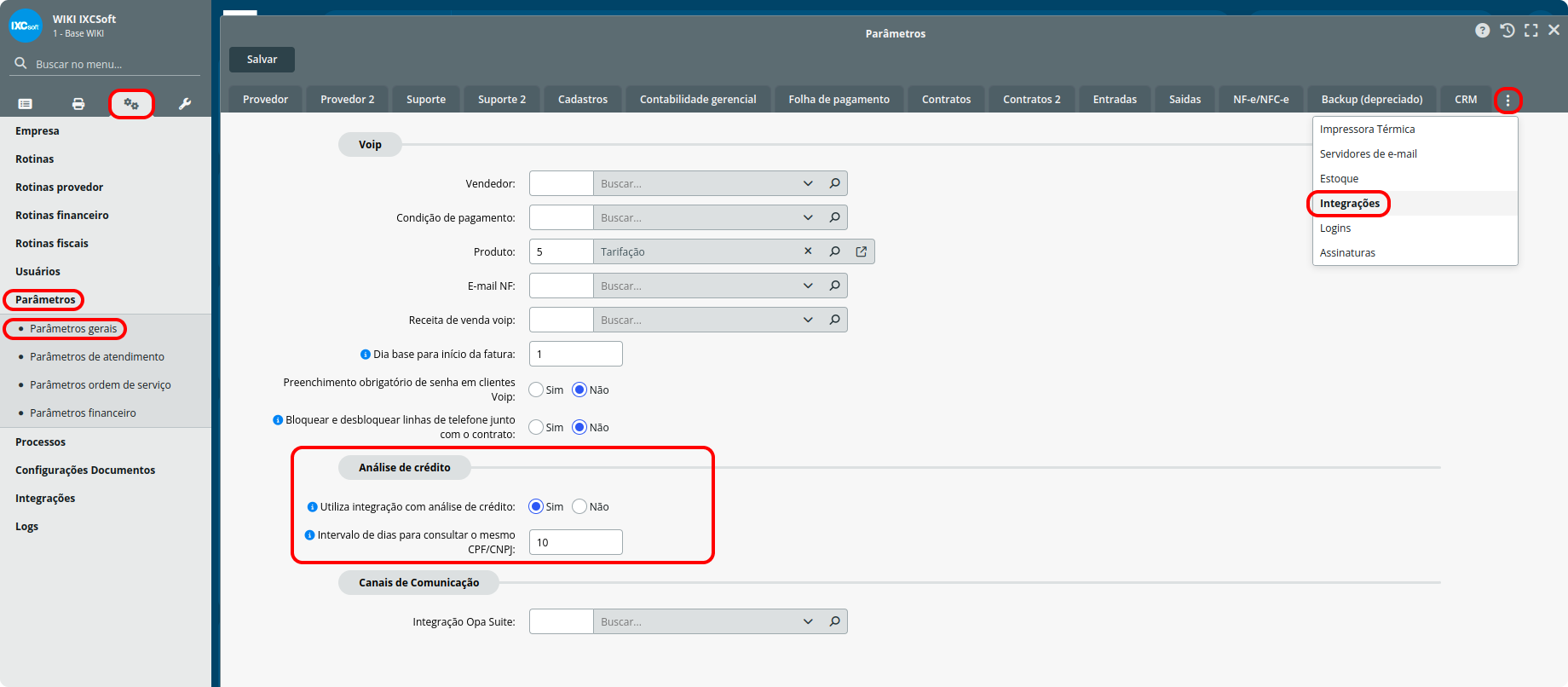Screen dimensions: 1568x687
Task: Show info for Dia base fatura
Action: pos(366,355)
